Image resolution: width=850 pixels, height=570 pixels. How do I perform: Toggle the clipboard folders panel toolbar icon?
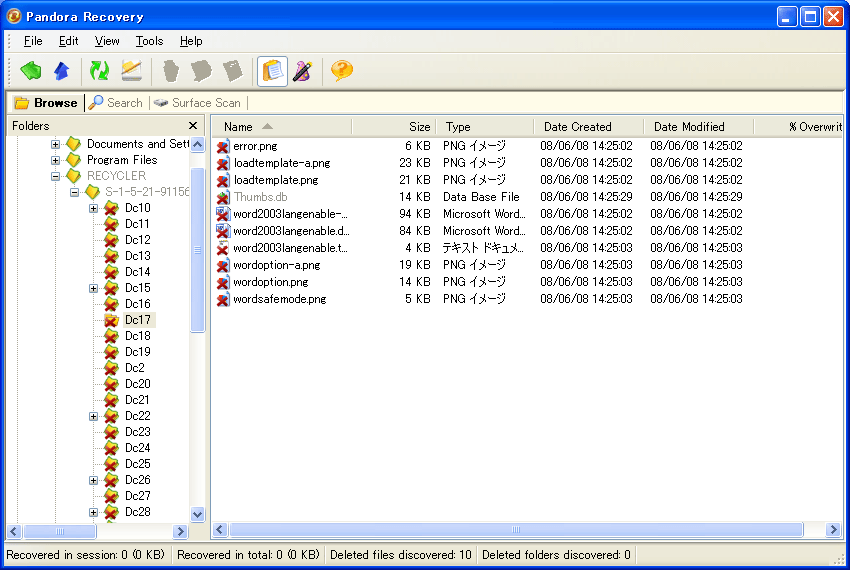point(273,71)
